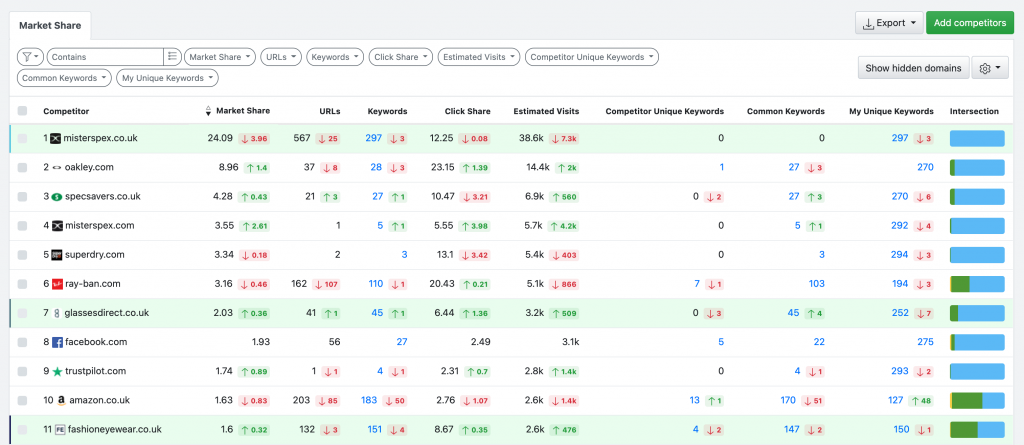
Task: Sort by the Competitor column header
Action: (x=66, y=111)
